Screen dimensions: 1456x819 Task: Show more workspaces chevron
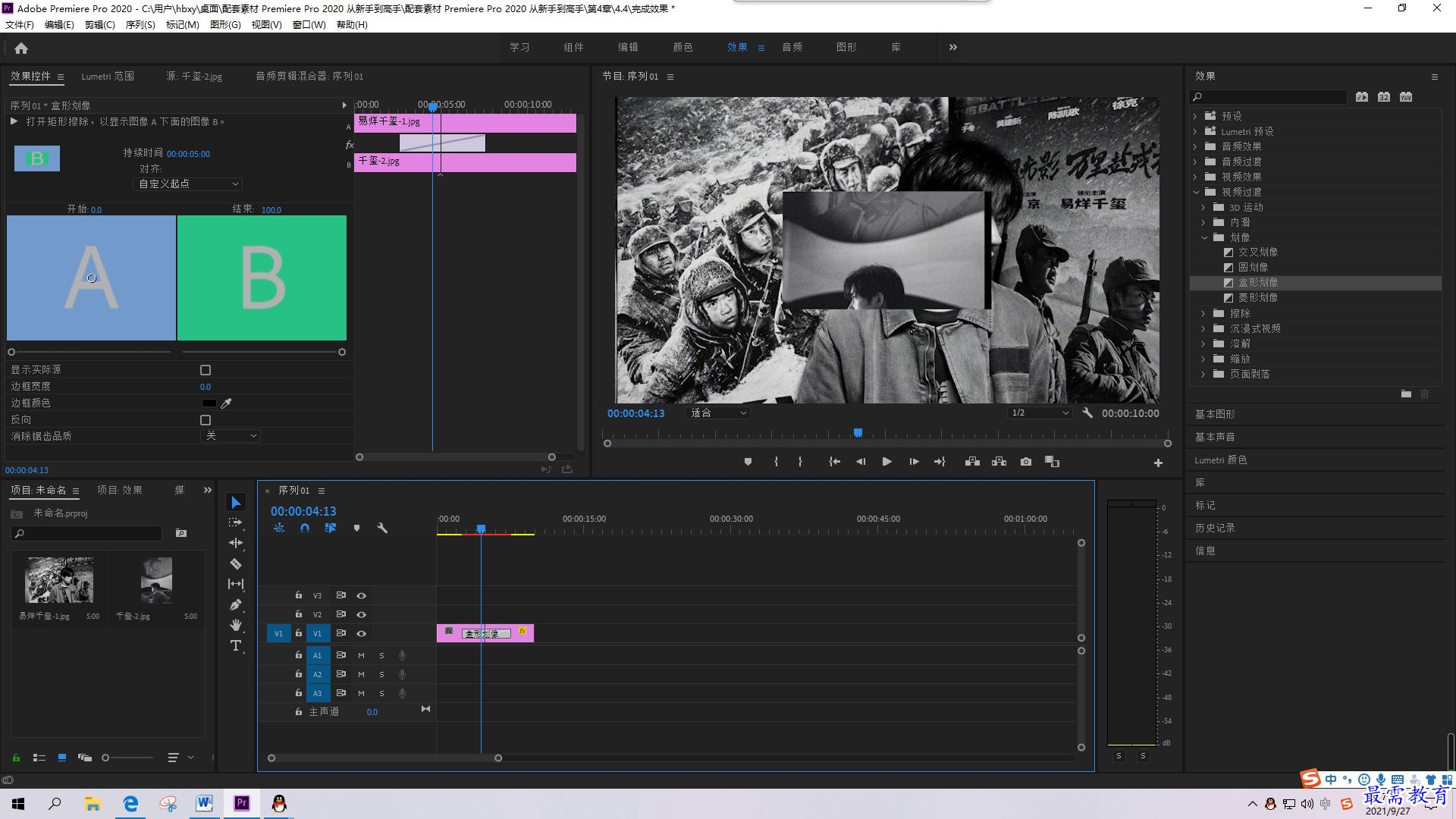(x=953, y=47)
